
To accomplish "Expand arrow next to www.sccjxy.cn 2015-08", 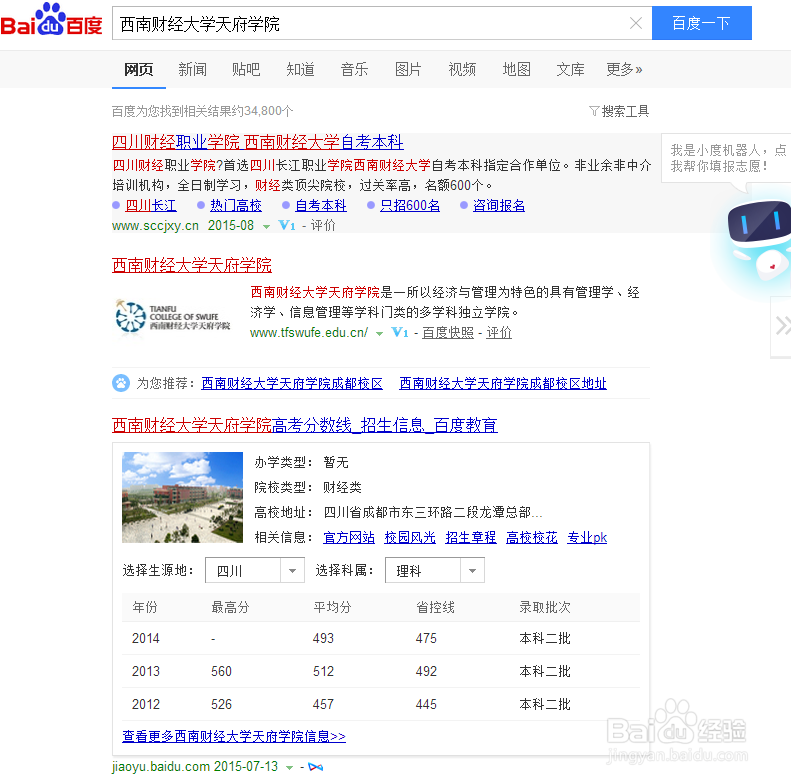I will coord(266,227).
